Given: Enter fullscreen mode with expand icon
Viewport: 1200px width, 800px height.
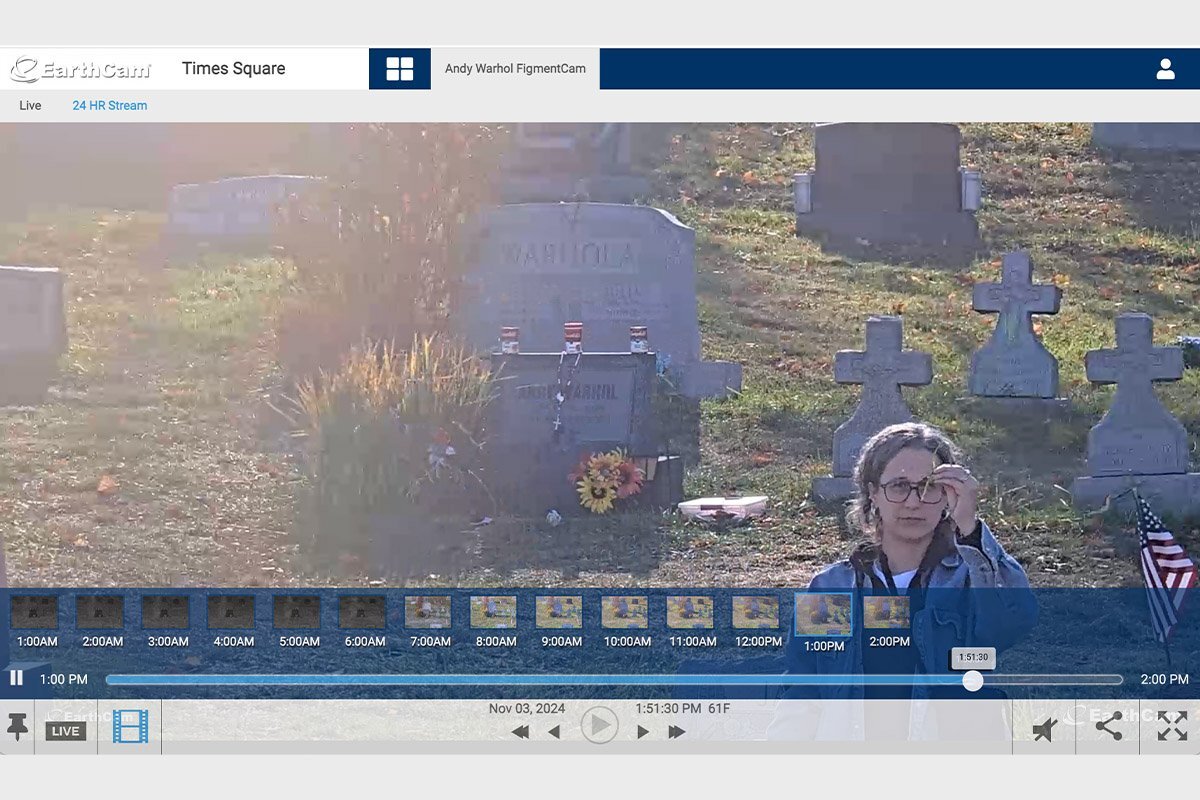Looking at the screenshot, I should pos(1172,727).
